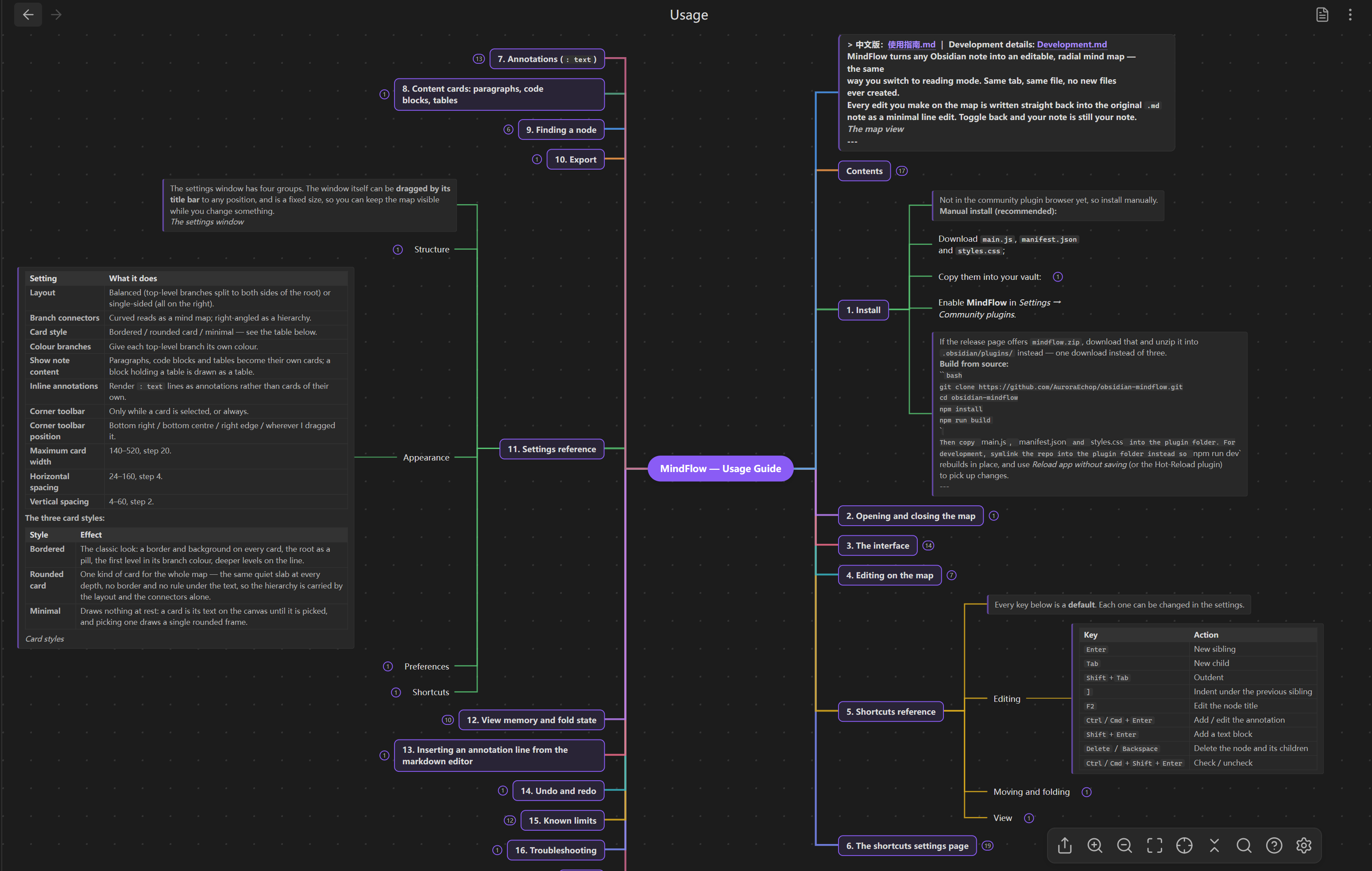
Task: Expand the child badge of 8. Content cards
Action: coord(385,94)
